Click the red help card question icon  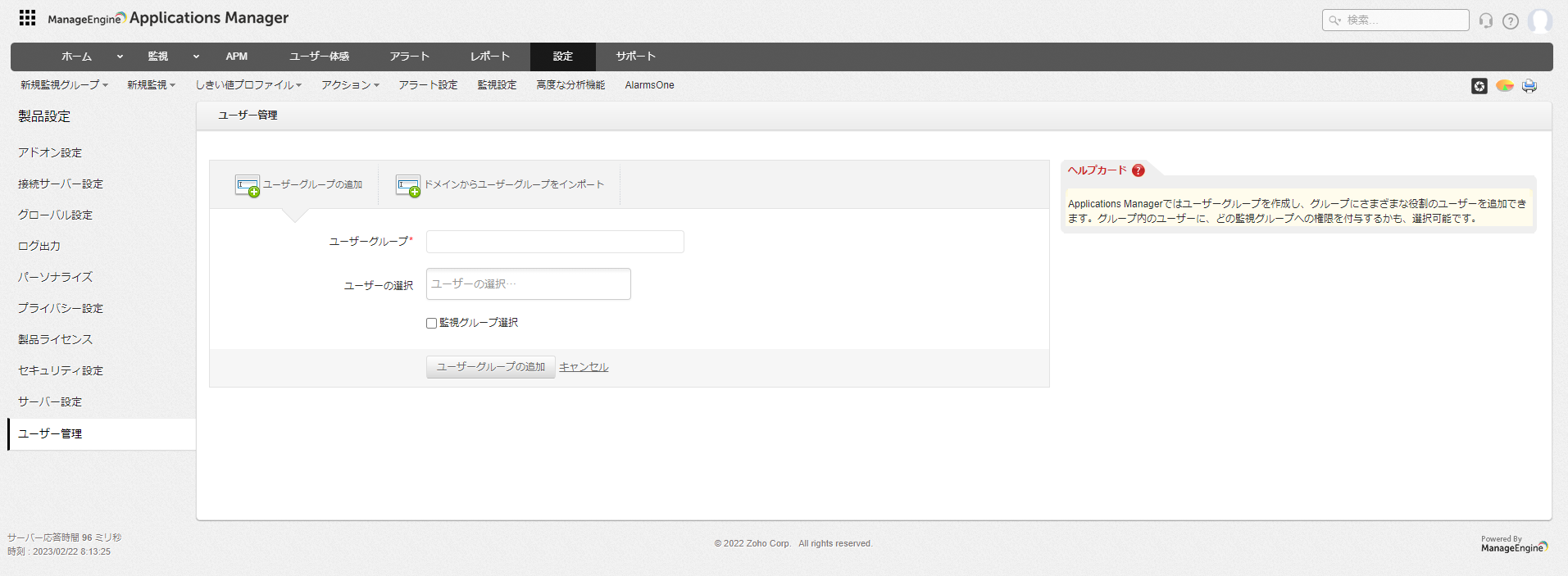(x=1139, y=170)
